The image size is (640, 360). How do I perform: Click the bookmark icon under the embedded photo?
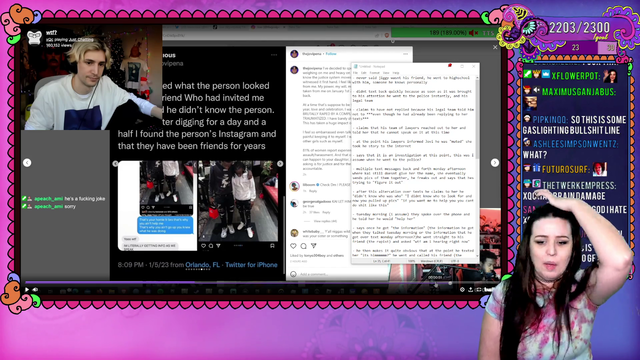(x=272, y=246)
